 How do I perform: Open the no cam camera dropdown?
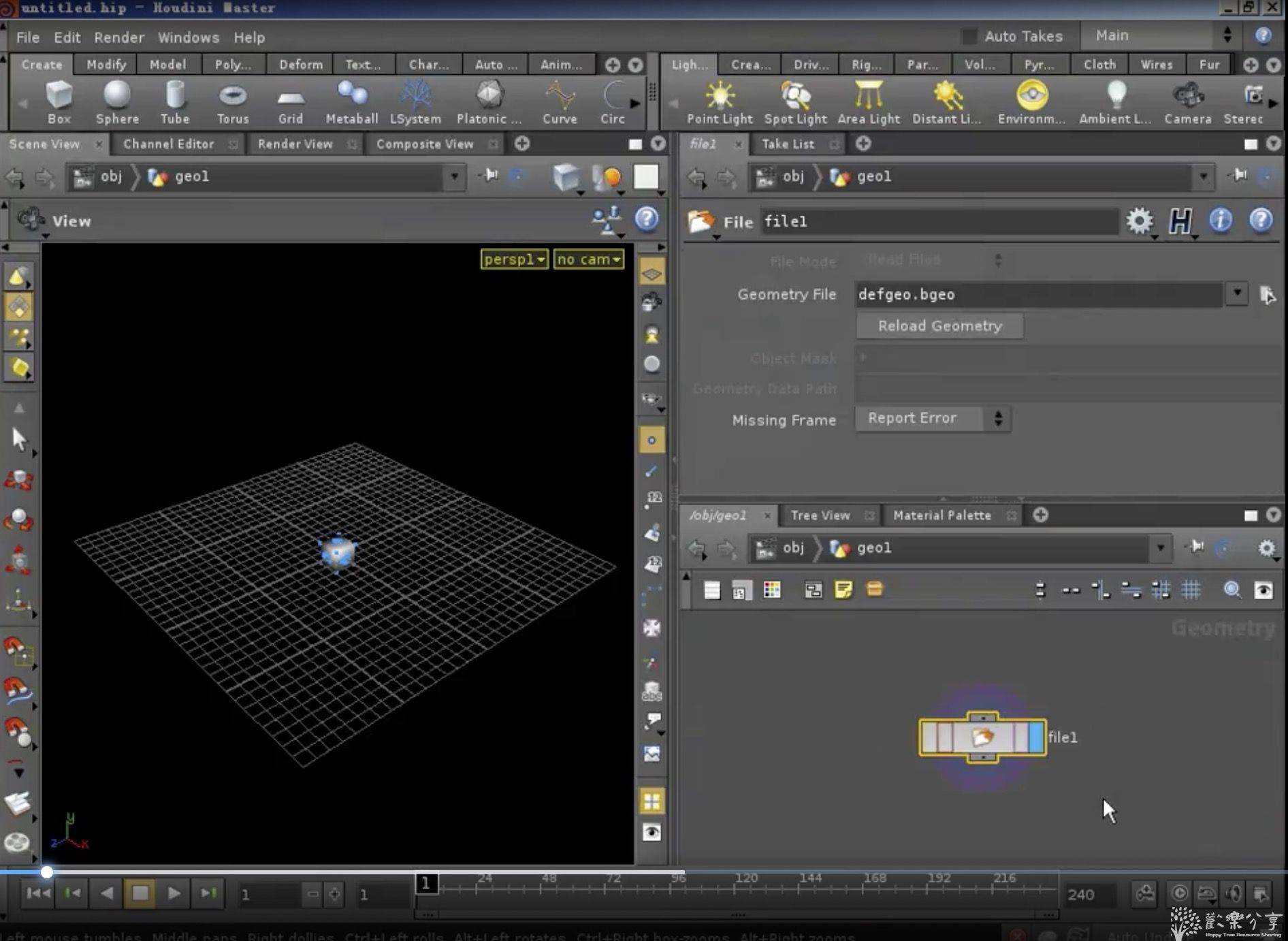tap(589, 259)
